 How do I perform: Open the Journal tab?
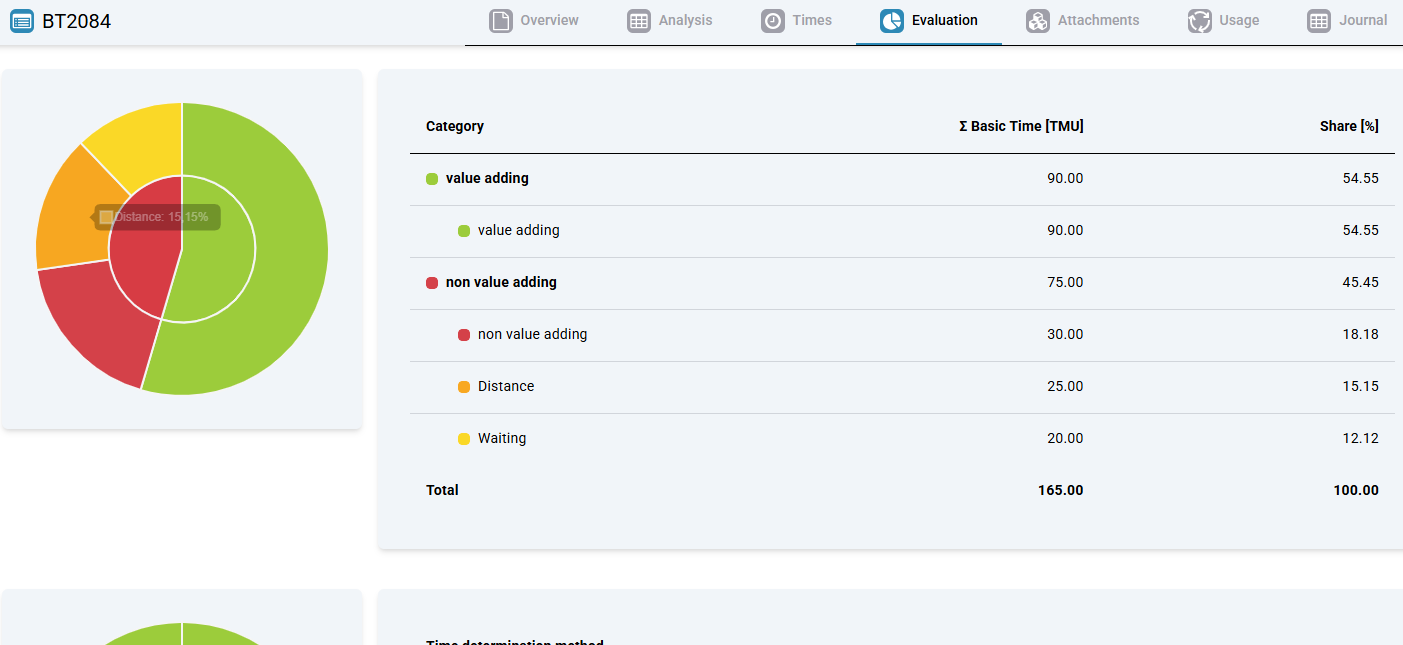pos(1363,21)
